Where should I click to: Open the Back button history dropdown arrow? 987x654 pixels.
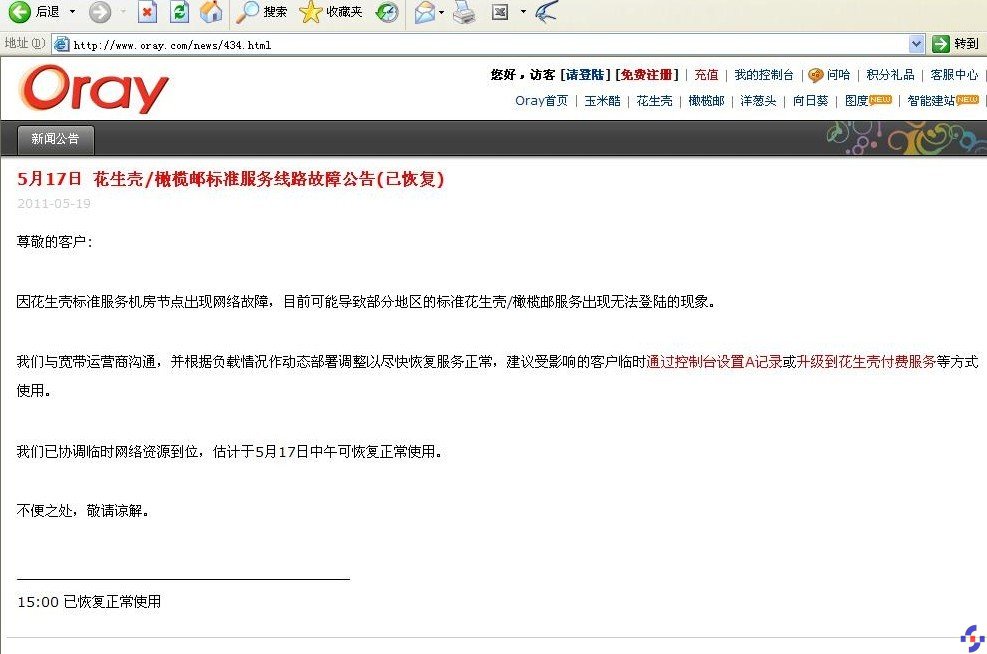pos(72,11)
